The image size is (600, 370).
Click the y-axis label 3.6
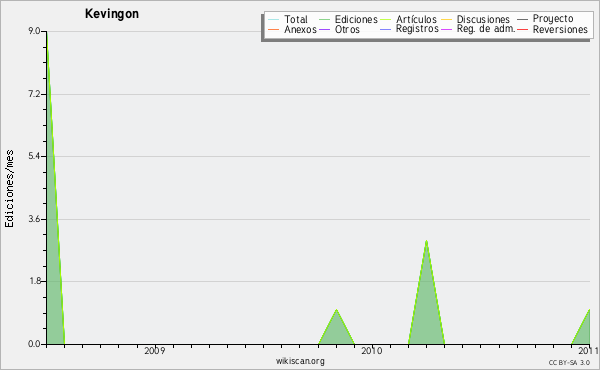34,219
